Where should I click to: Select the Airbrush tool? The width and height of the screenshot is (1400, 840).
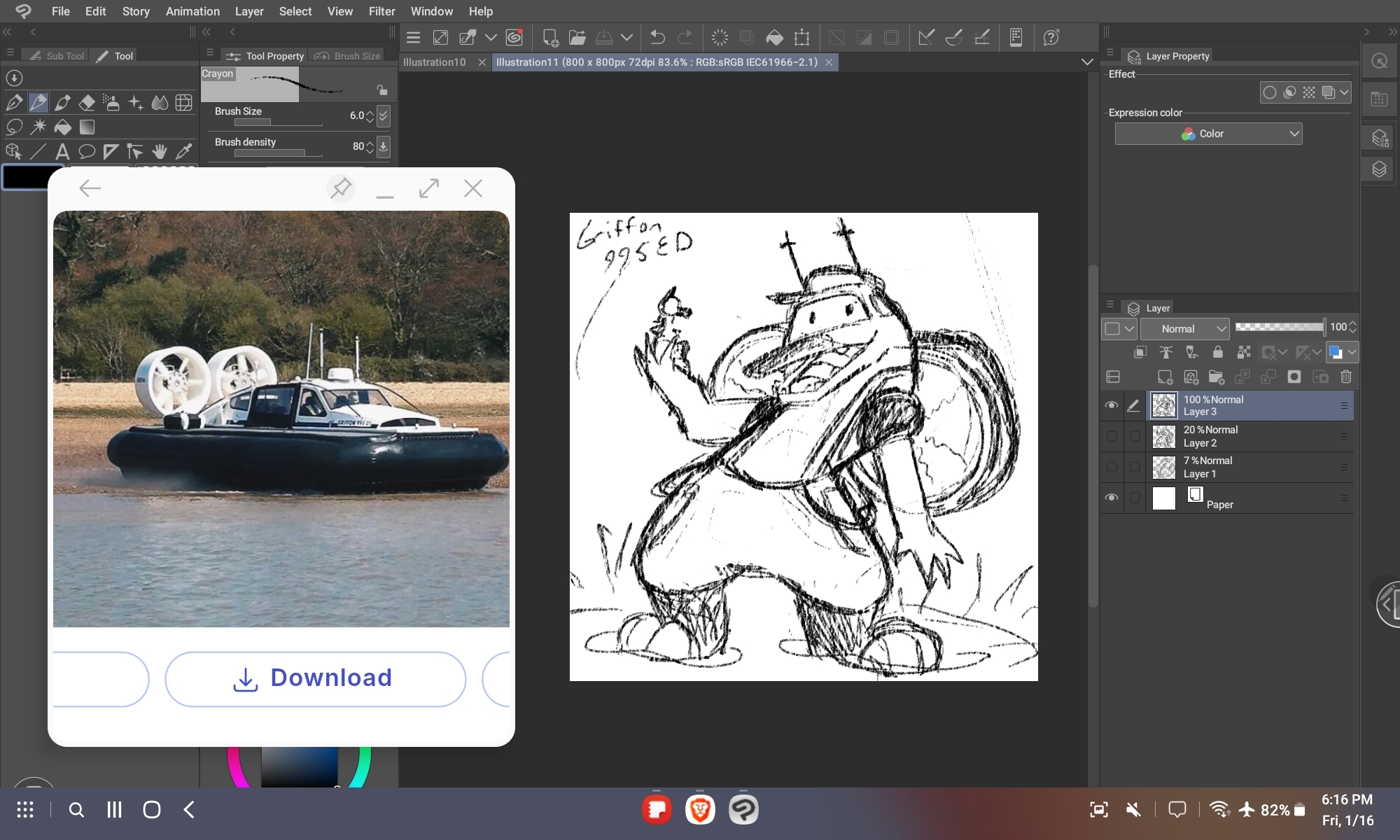pyautogui.click(x=111, y=103)
